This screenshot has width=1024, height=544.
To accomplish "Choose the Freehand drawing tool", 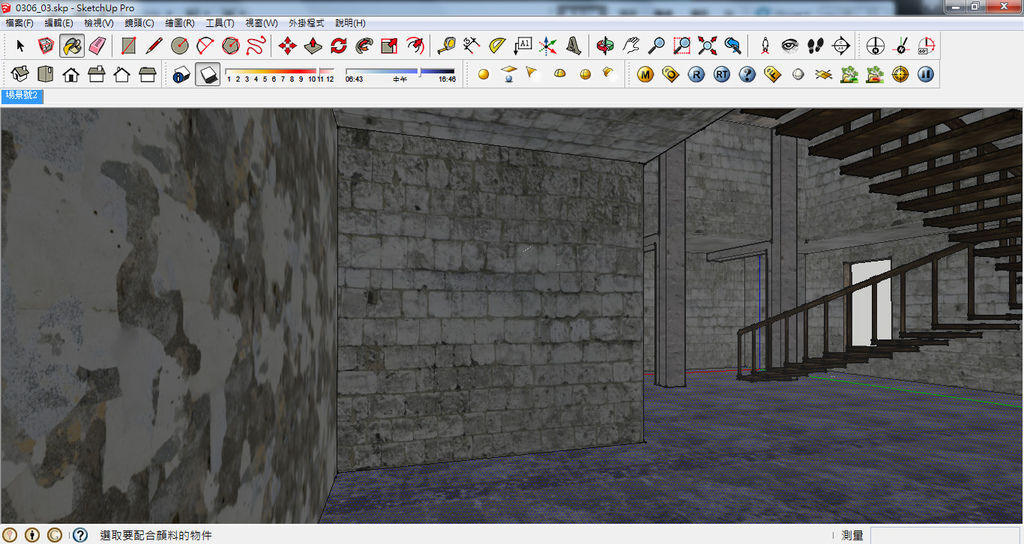I will tap(256, 46).
